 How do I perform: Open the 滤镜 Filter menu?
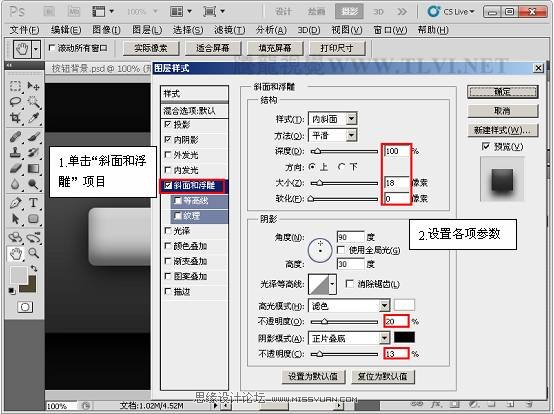pyautogui.click(x=229, y=30)
